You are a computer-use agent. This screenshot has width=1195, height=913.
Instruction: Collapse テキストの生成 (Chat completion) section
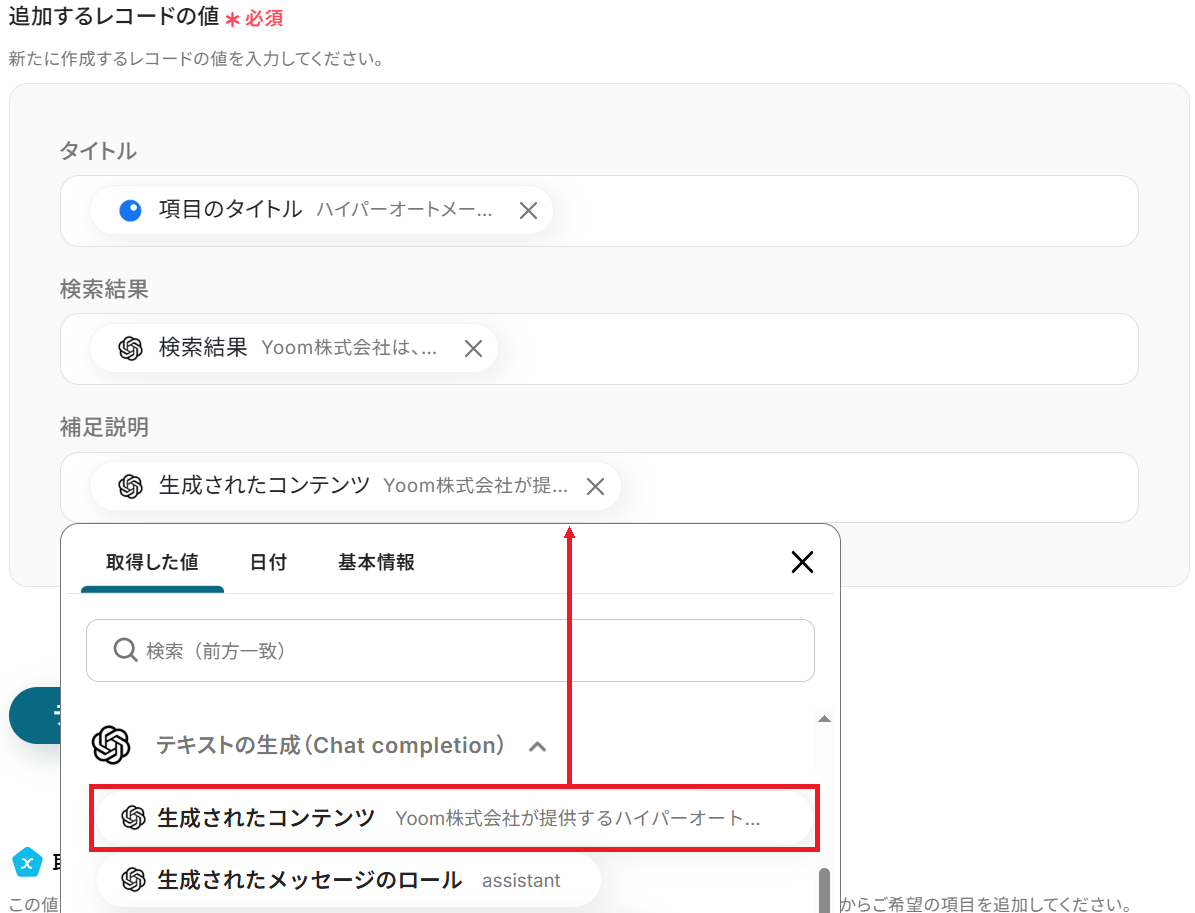coord(537,746)
